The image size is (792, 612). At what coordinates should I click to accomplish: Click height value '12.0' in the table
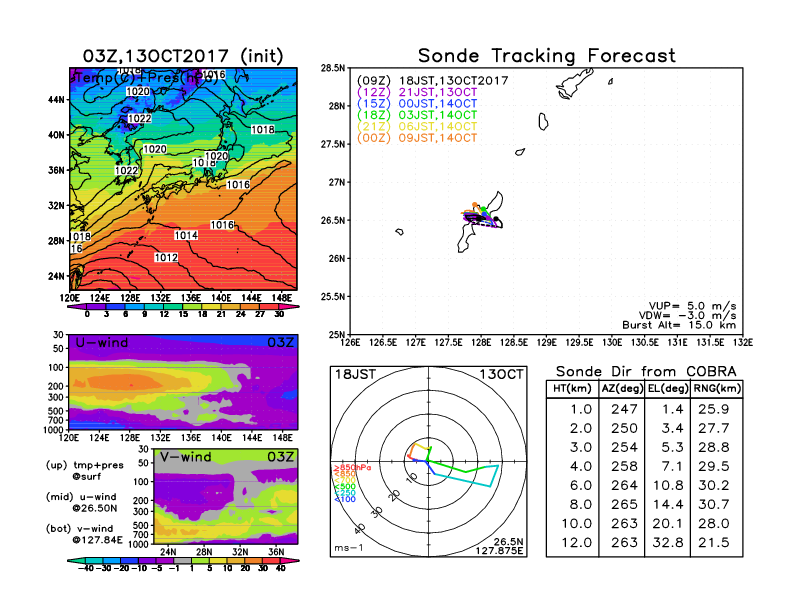(x=577, y=543)
